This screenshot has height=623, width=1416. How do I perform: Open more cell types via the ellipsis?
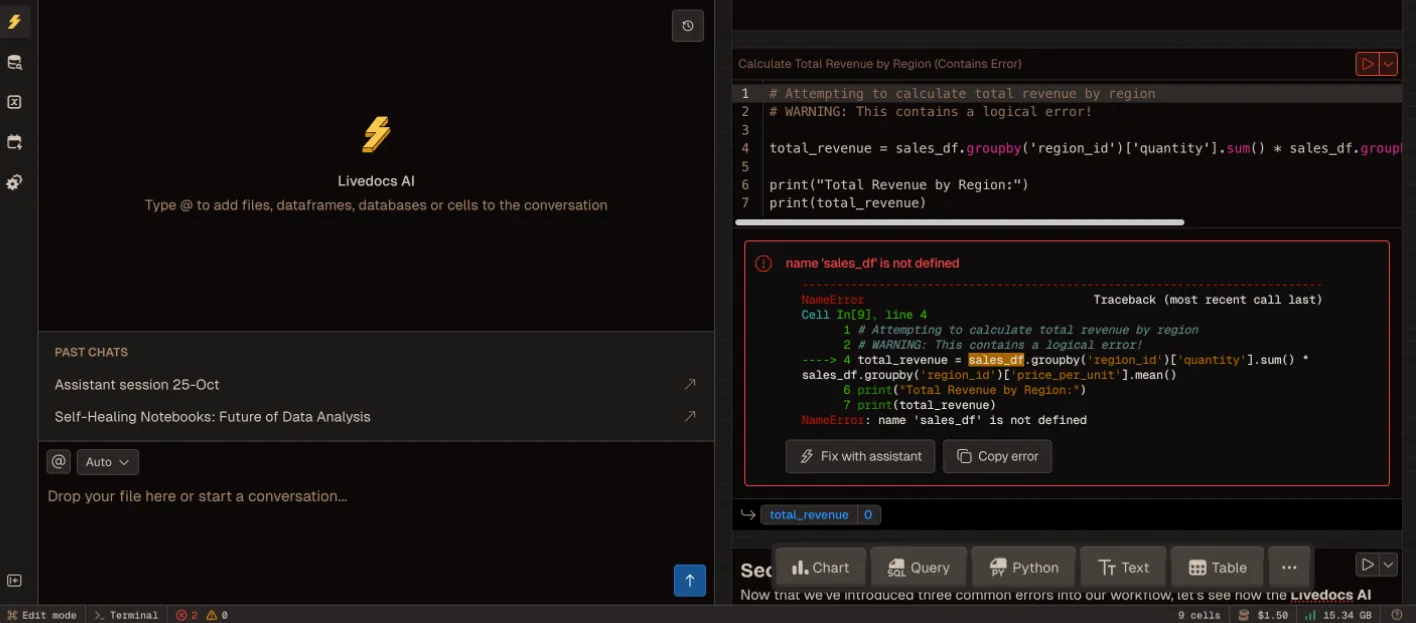pyautogui.click(x=1289, y=566)
